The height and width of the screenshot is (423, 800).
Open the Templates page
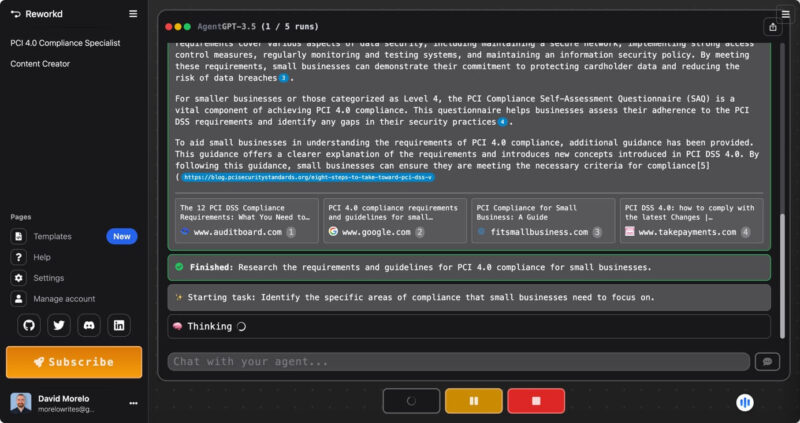[53, 236]
